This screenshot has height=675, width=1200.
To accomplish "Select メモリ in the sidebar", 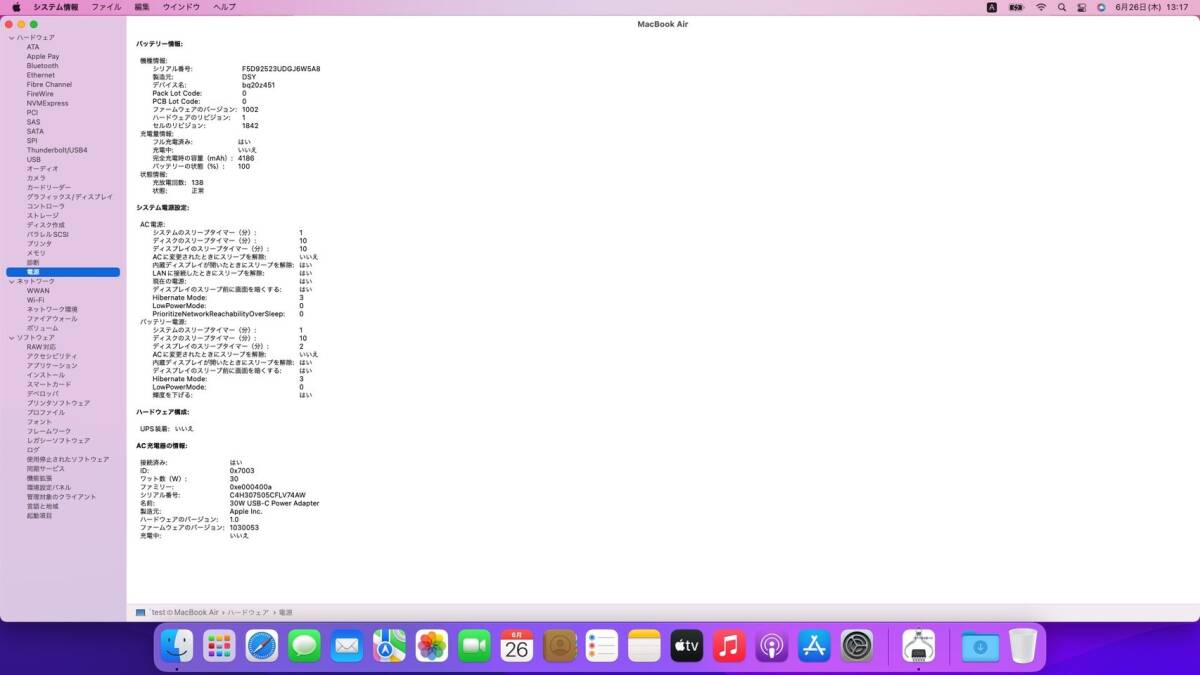I will click(36, 253).
